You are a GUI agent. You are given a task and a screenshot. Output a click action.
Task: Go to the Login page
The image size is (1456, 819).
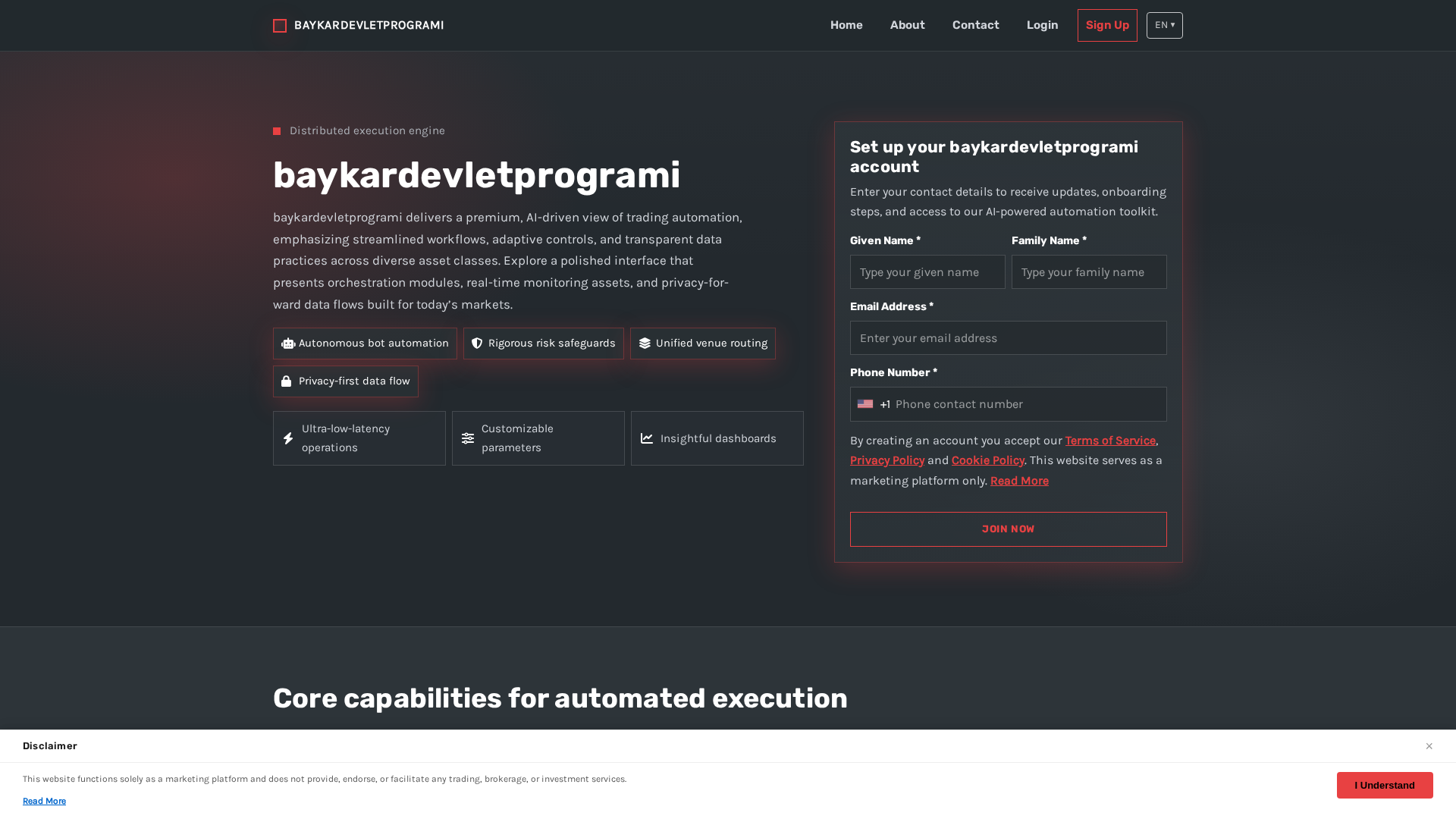(x=1043, y=25)
